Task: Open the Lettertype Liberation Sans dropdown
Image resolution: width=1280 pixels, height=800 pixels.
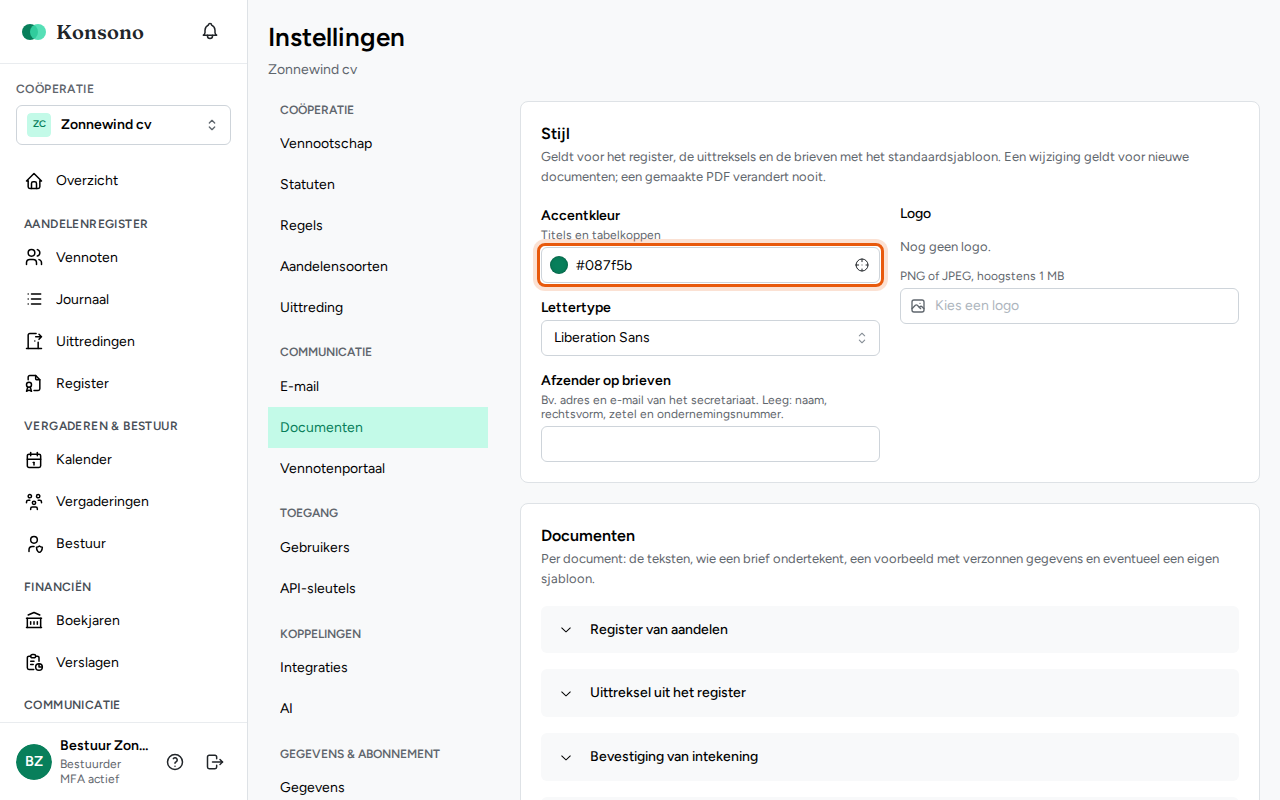Action: pos(710,338)
